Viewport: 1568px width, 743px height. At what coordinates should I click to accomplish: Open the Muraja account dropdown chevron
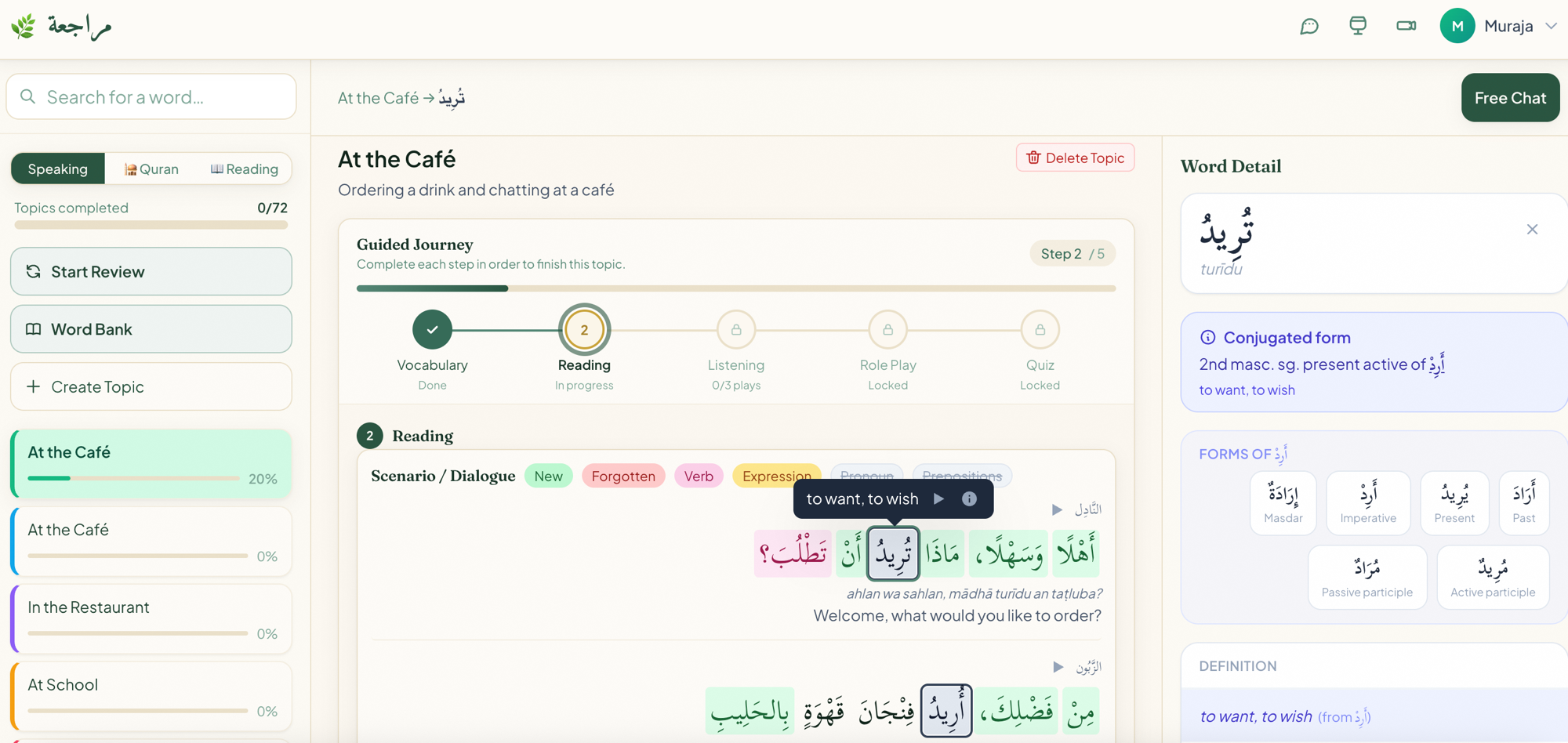1551,26
